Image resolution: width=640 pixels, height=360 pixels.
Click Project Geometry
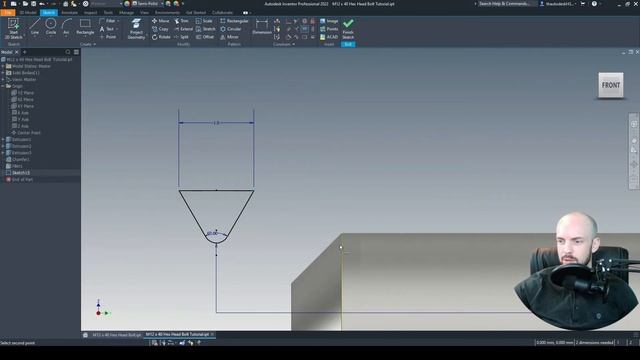(x=136, y=29)
